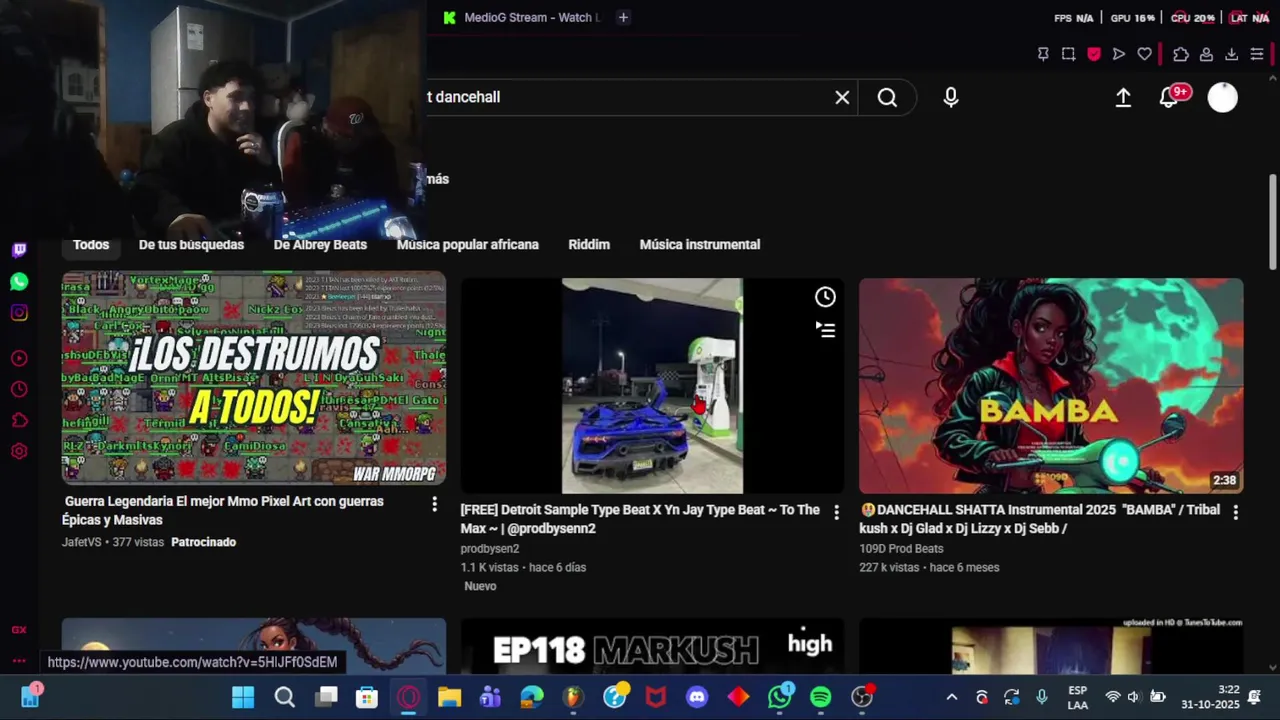This screenshot has width=1280, height=720.
Task: Select the Música popular africana chip
Action: point(467,244)
